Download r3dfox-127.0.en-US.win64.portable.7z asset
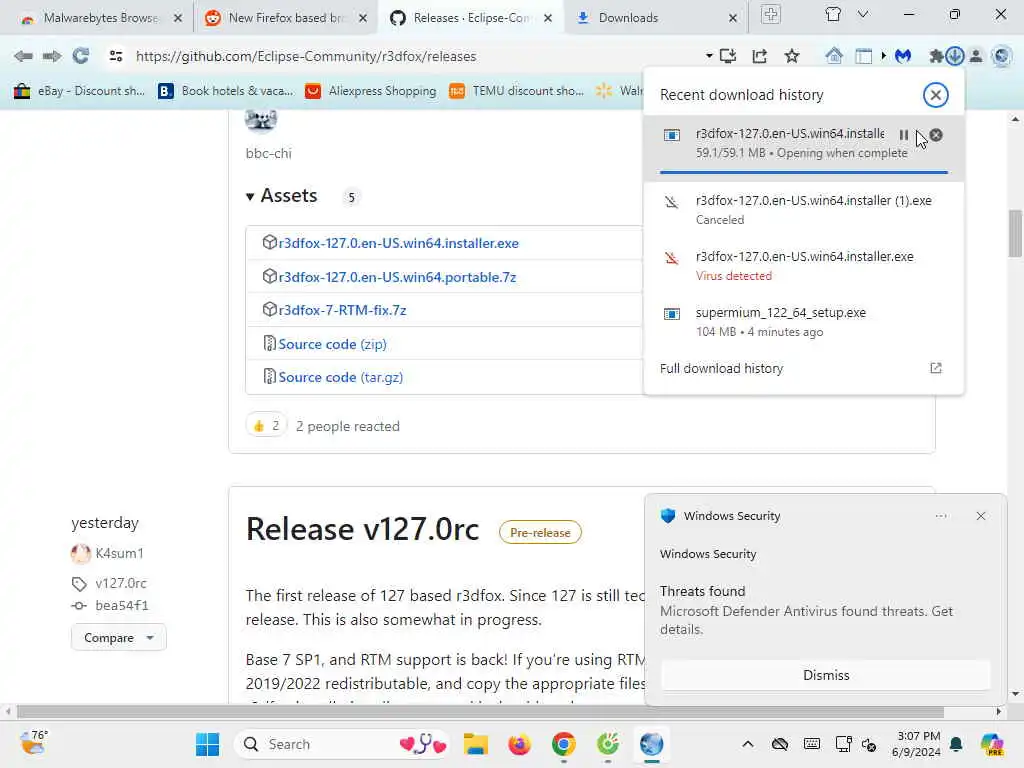 click(397, 277)
